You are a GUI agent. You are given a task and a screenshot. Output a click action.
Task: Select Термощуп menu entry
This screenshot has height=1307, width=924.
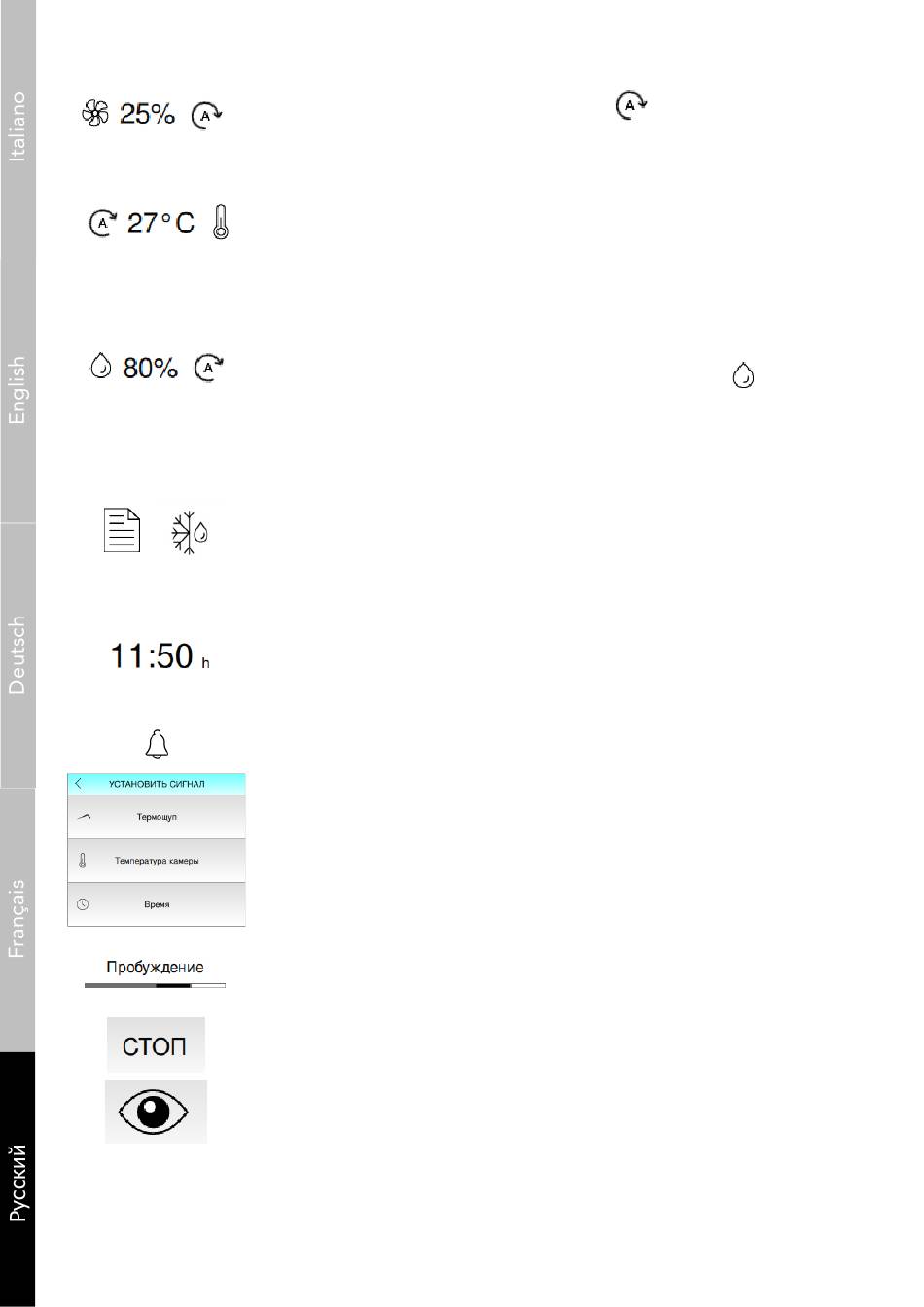click(x=156, y=817)
